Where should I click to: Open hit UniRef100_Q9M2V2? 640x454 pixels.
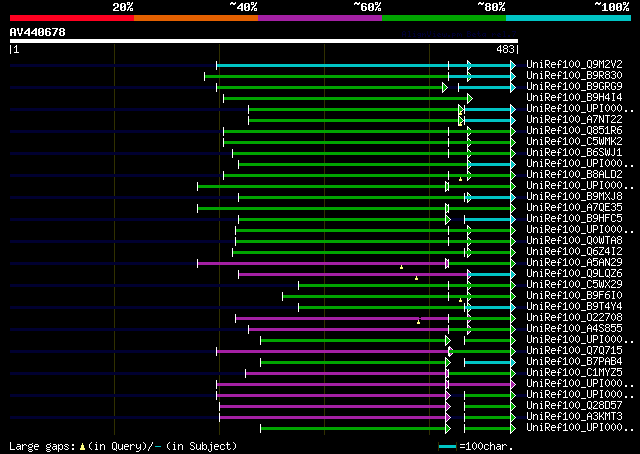pyautogui.click(x=574, y=65)
